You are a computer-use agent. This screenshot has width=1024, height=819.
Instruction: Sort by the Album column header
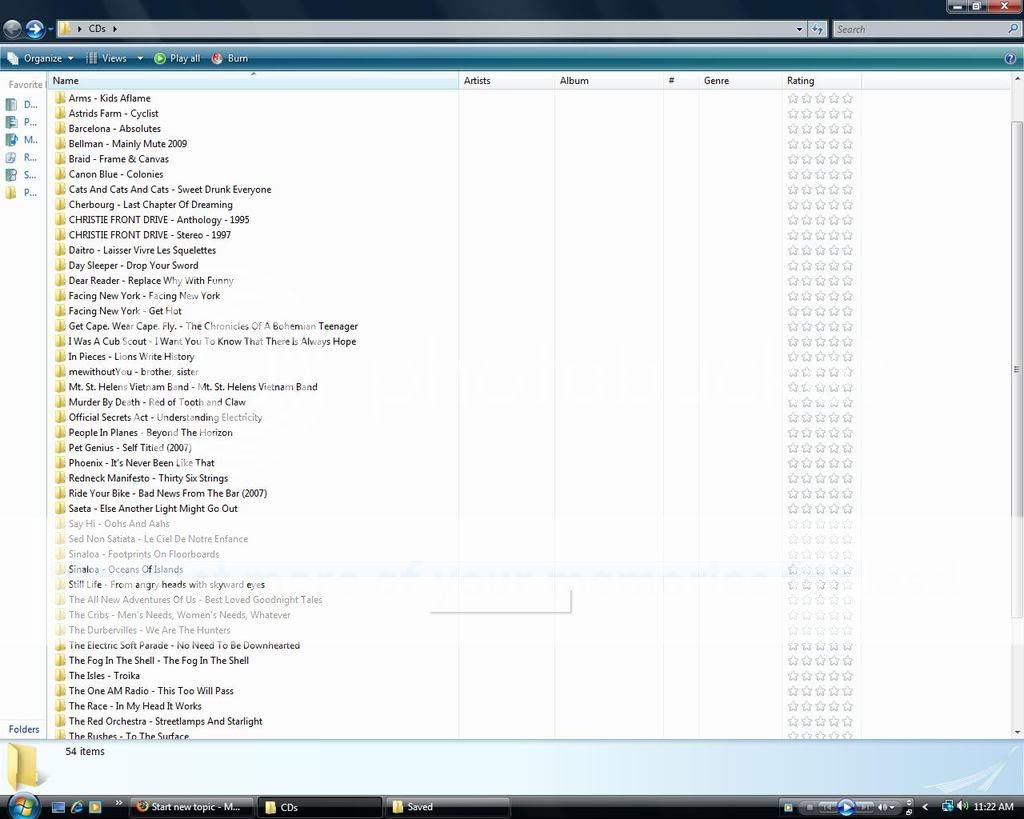coord(608,80)
